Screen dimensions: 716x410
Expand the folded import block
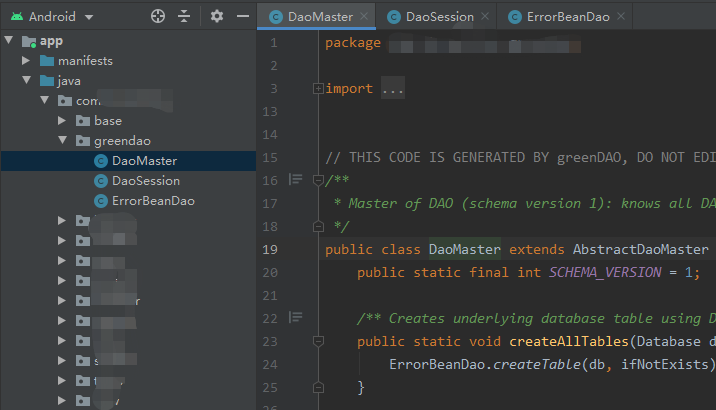point(318,89)
